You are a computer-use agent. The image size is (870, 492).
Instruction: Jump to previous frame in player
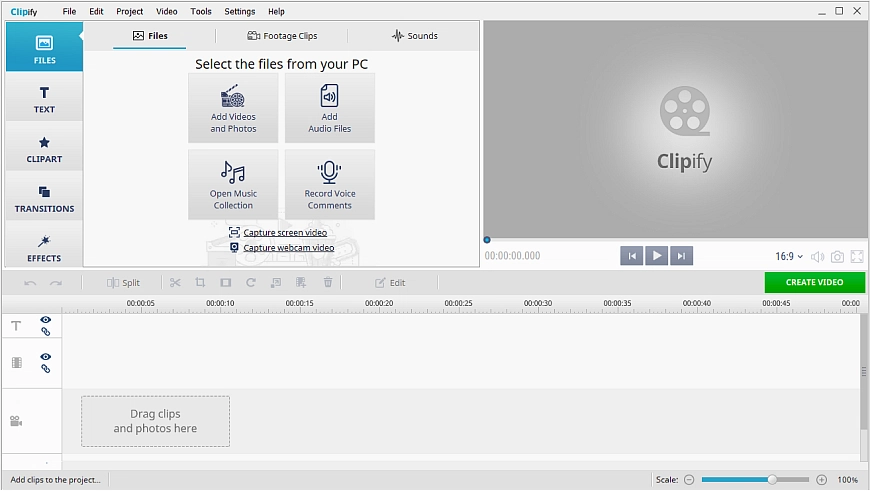(x=631, y=256)
